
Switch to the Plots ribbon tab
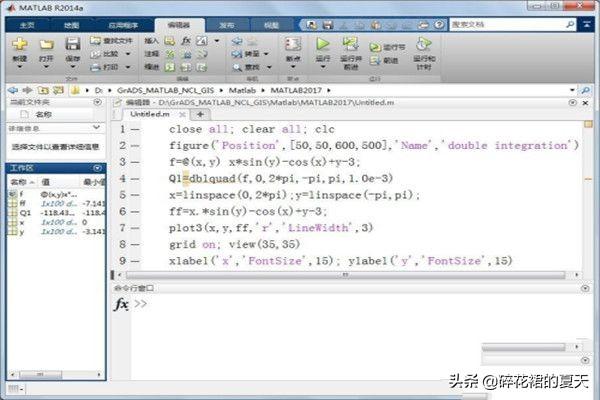click(72, 25)
